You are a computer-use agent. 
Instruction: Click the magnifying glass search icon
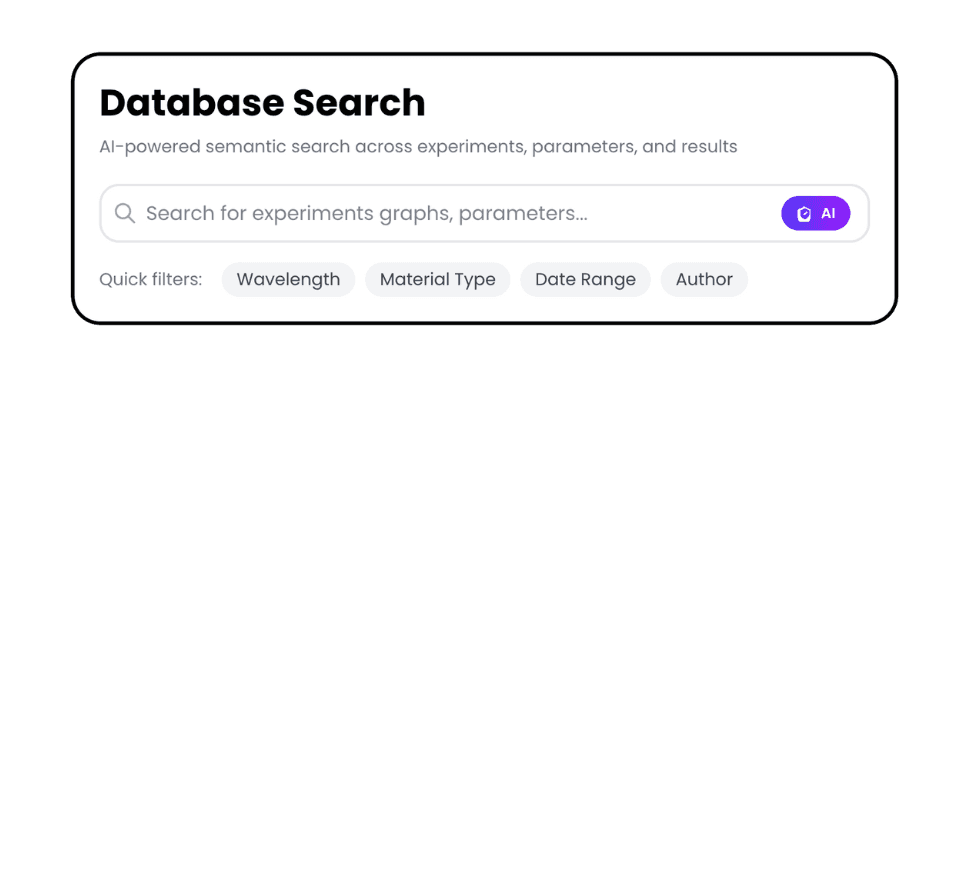click(x=125, y=213)
